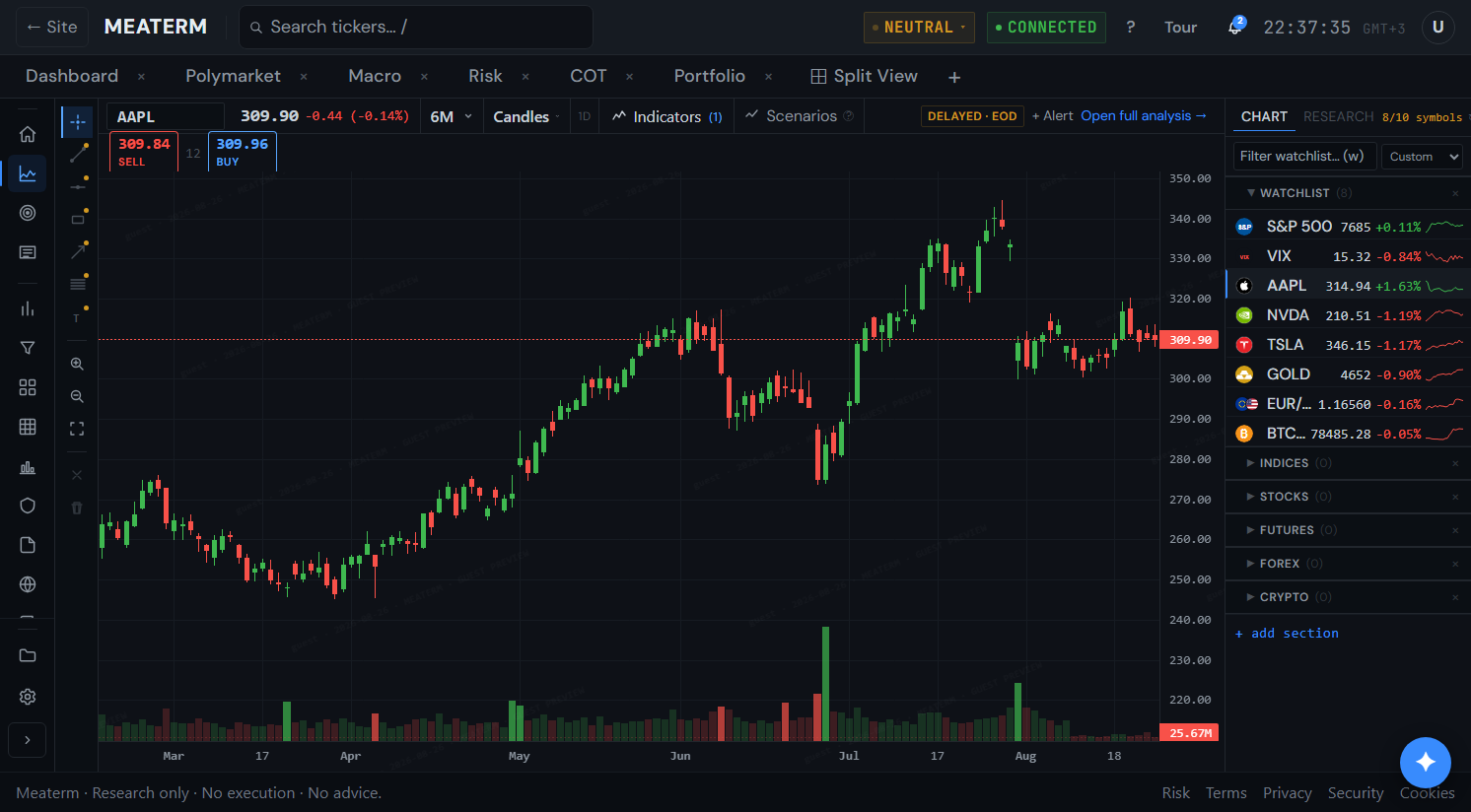This screenshot has width=1471, height=812.
Task: Open Split View
Action: (x=864, y=76)
